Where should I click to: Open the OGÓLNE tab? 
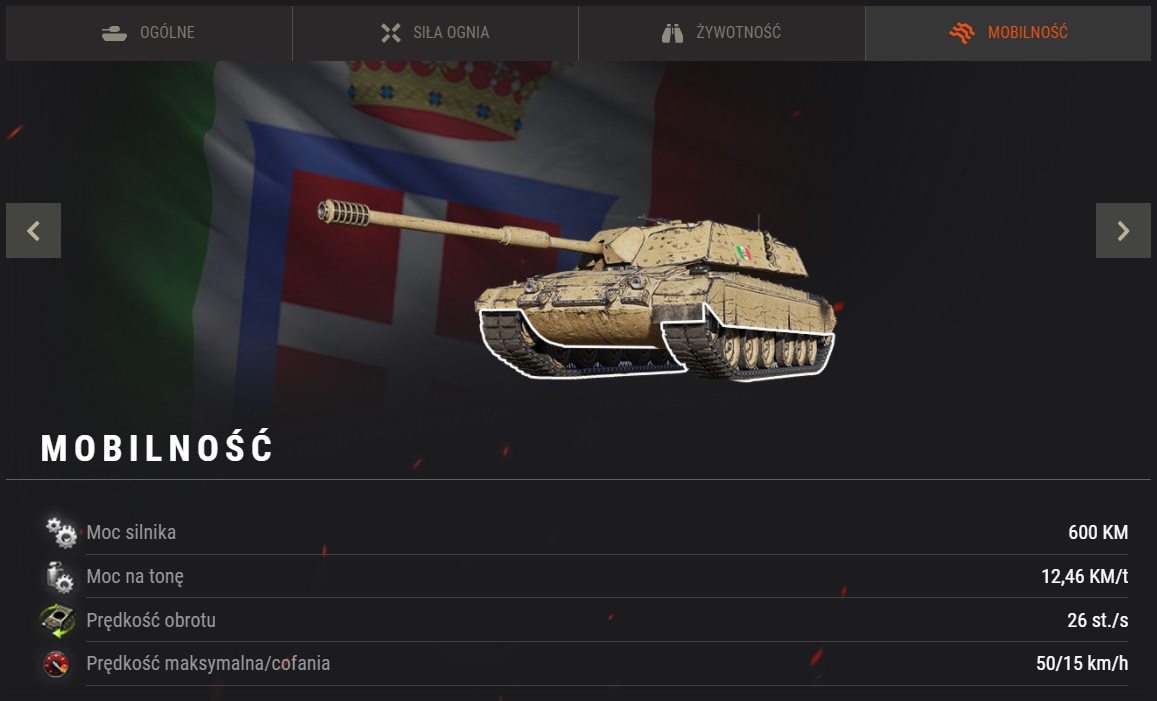coord(148,33)
